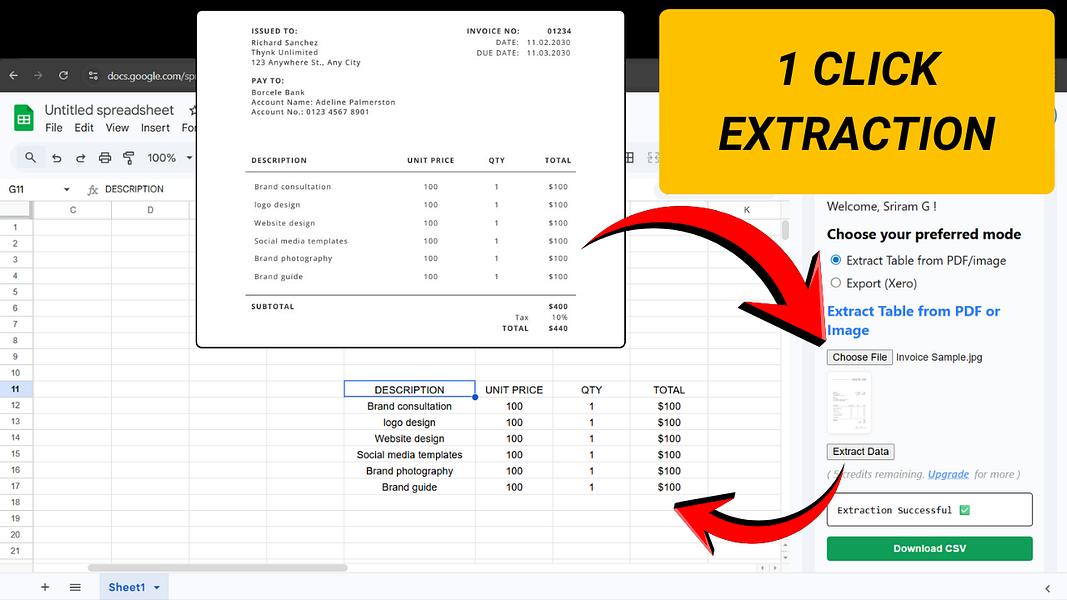Open the View menu
Image resolution: width=1067 pixels, height=600 pixels.
pyautogui.click(x=117, y=128)
